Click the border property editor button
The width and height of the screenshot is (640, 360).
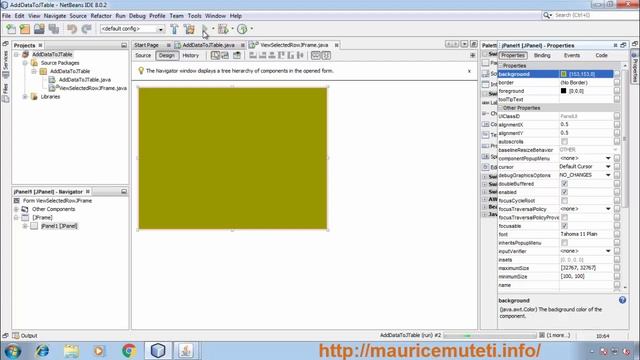point(617,82)
